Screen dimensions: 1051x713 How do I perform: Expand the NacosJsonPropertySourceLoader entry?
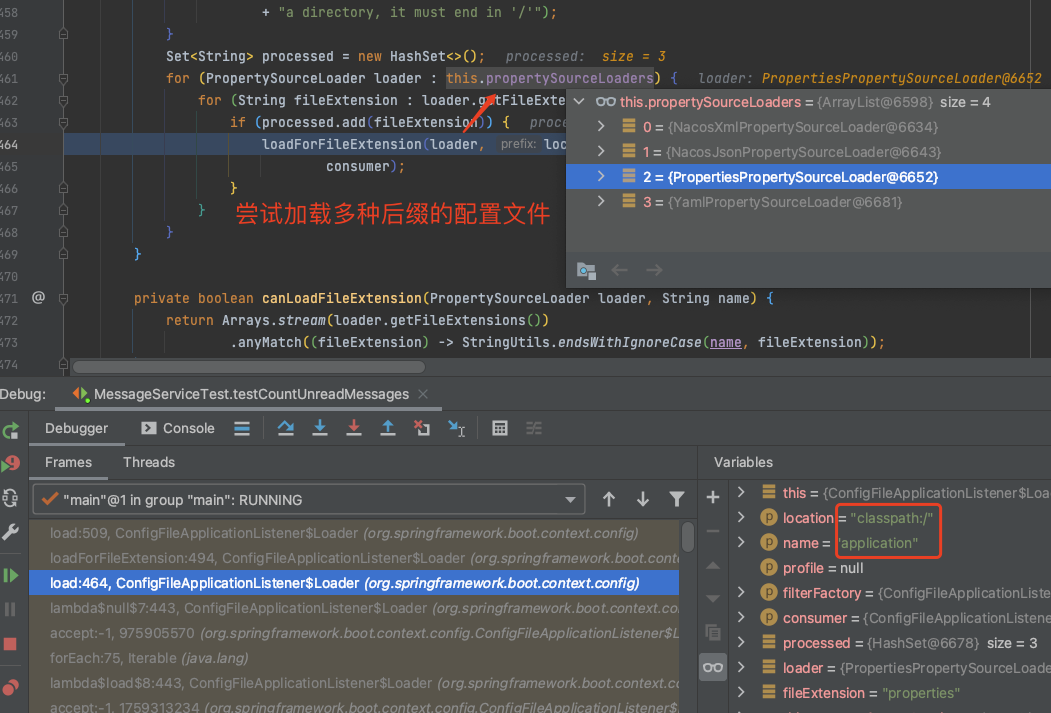tap(601, 151)
